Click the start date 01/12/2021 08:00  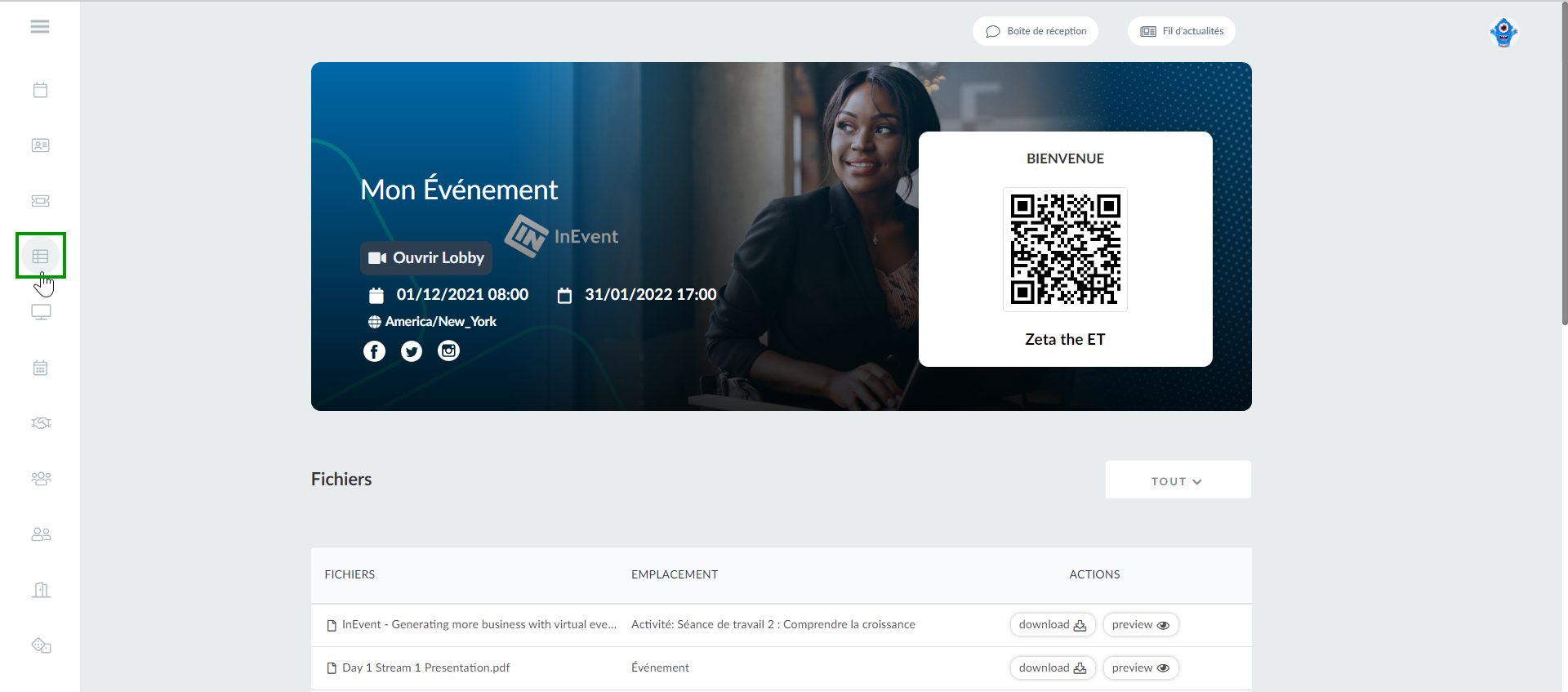(x=462, y=295)
